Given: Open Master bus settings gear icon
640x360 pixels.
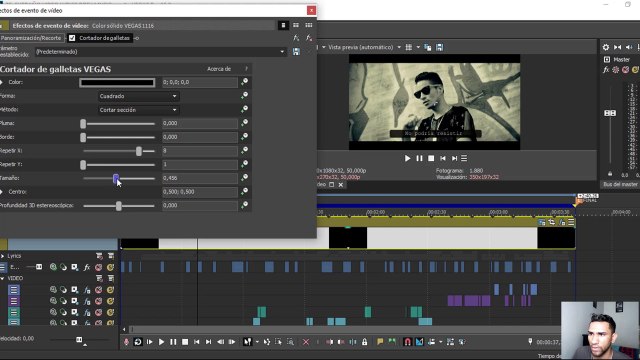Looking at the screenshot, I should point(606,47).
